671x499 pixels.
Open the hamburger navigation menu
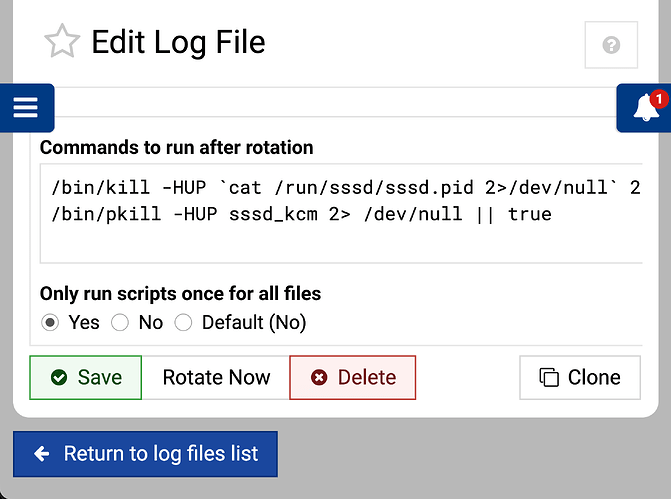pyautogui.click(x=26, y=108)
